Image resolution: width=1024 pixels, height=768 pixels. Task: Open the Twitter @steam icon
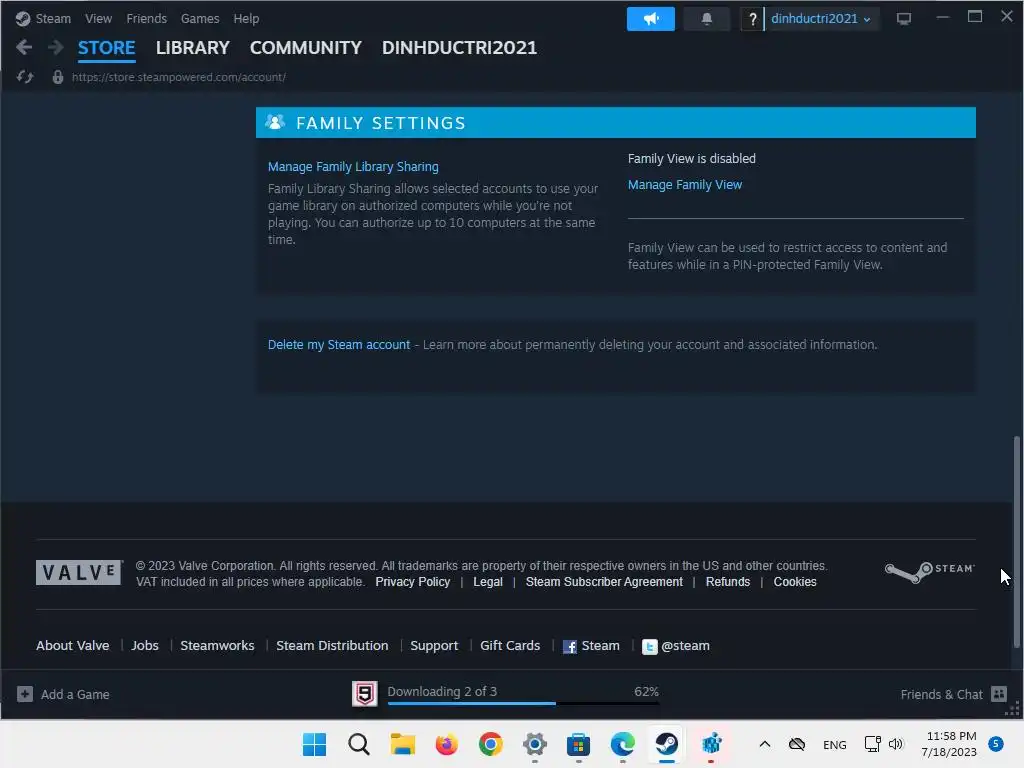pos(649,647)
